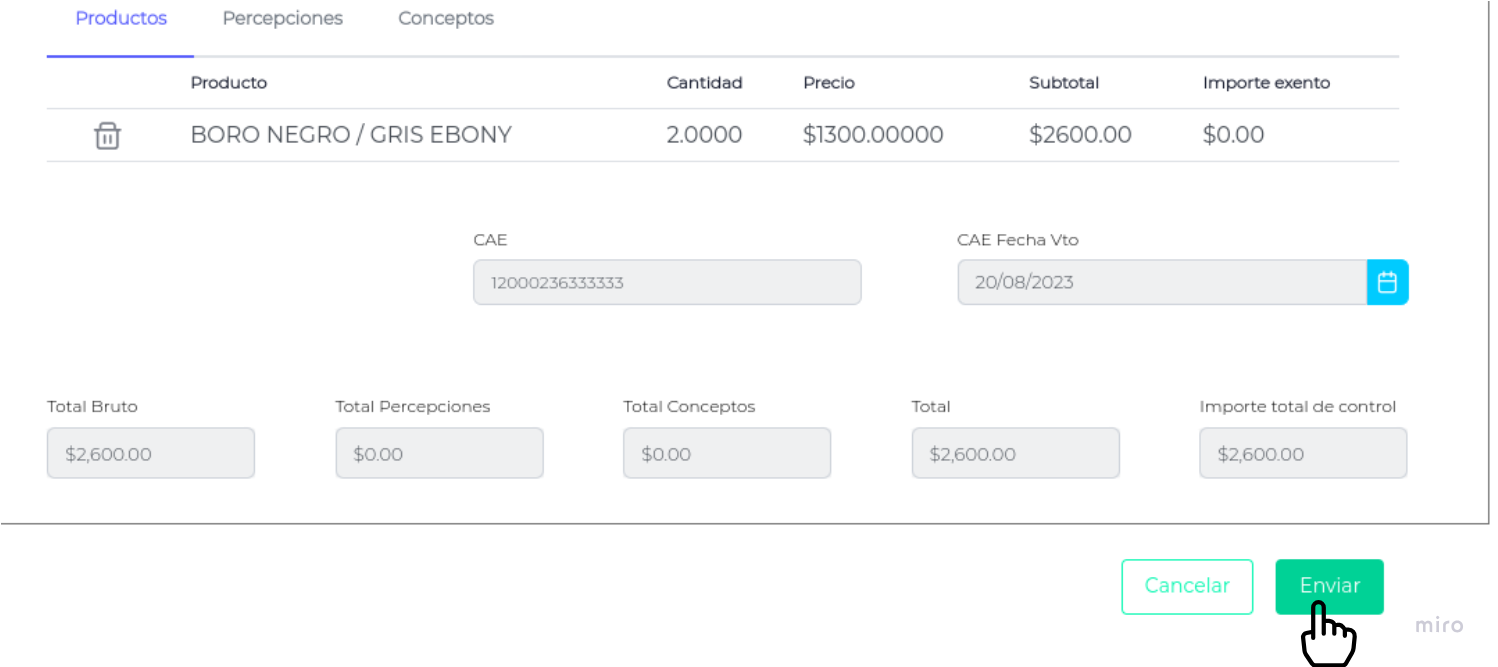This screenshot has height=667, width=1498.
Task: Select the BORO NEGRO / GRIS EBONY product name
Action: pos(351,135)
